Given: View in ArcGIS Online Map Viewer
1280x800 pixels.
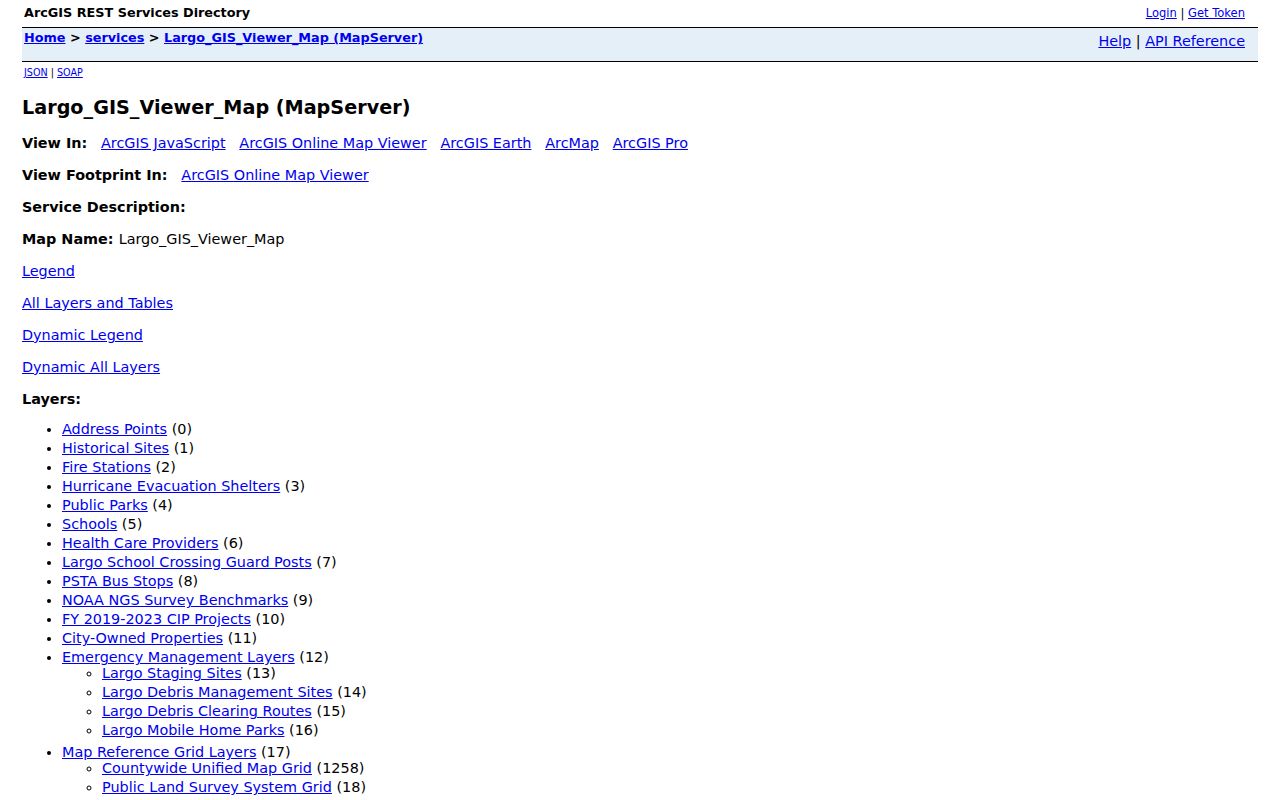Looking at the screenshot, I should (333, 143).
